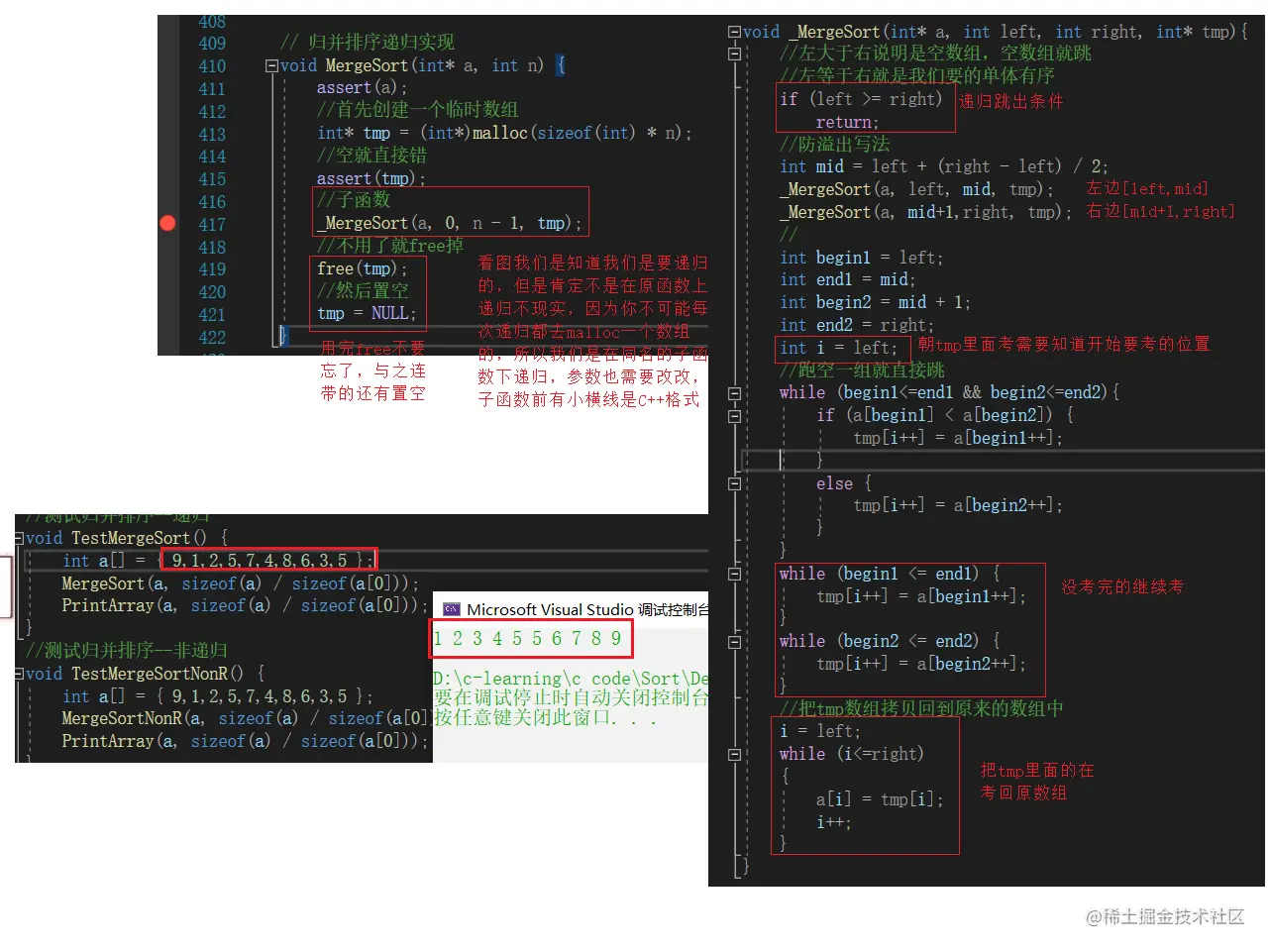Viewport: 1270px width, 952px height.
Task: Collapse the "void _MergeSort" function definition
Action: pos(734,32)
